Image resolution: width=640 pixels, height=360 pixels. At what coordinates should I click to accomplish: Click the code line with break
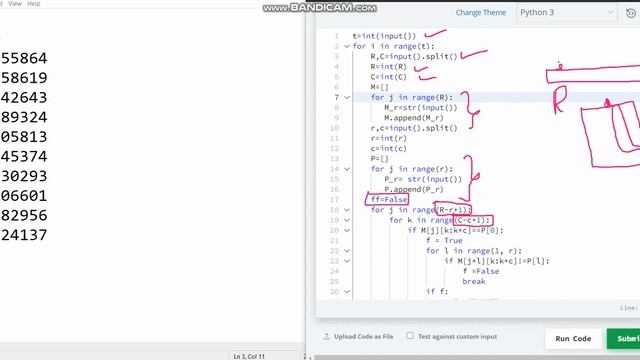click(x=474, y=281)
